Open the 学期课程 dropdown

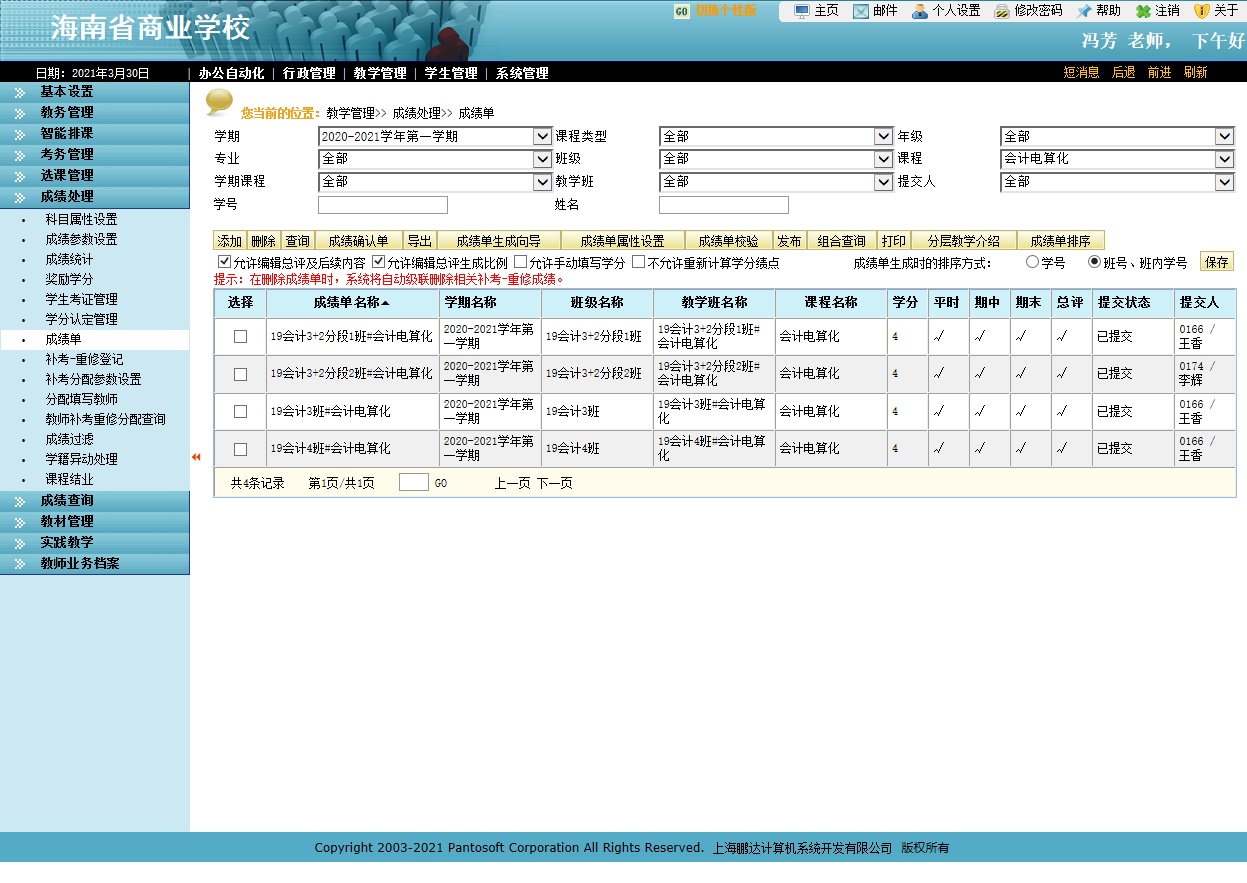click(x=435, y=182)
